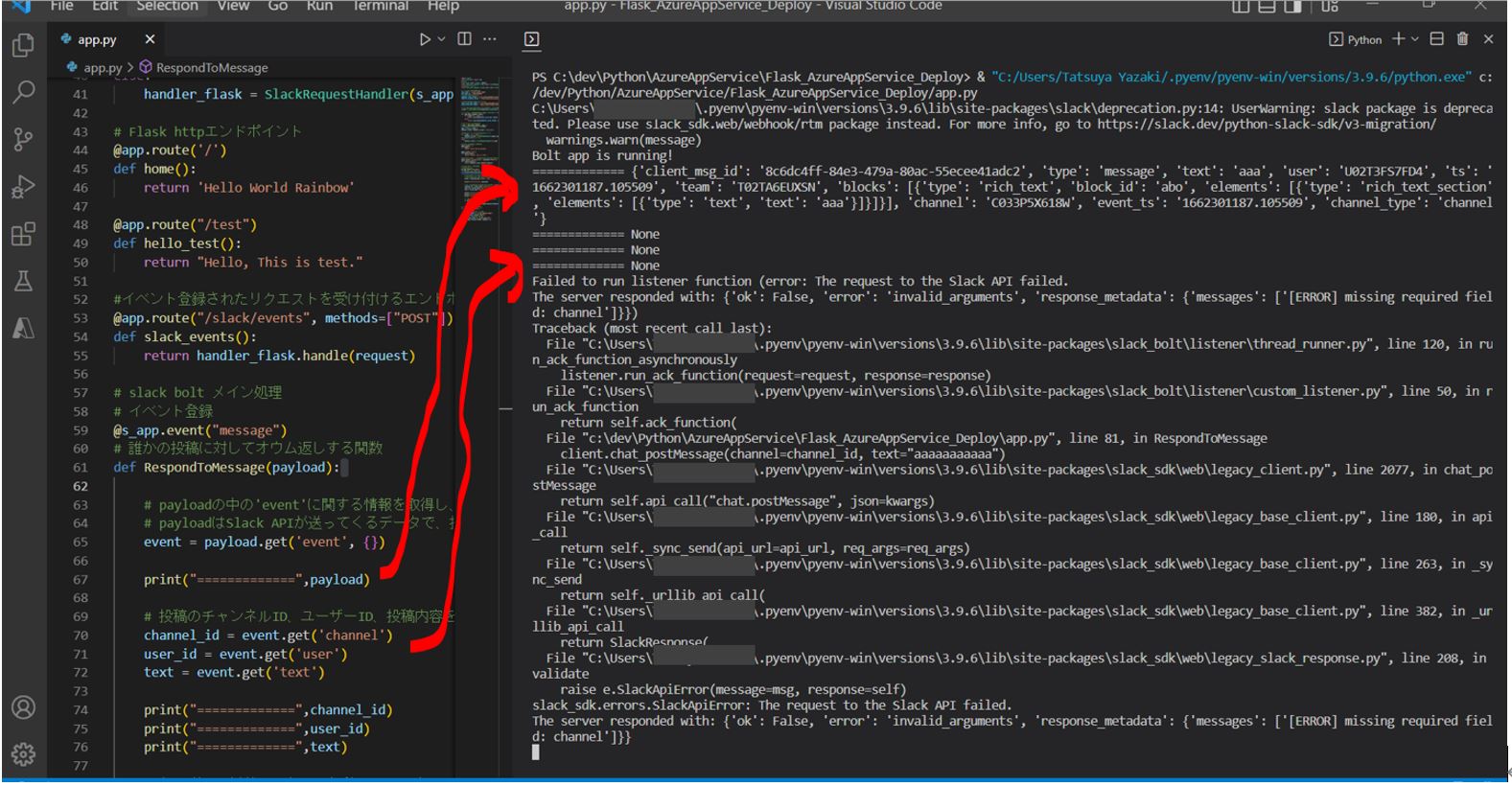Toggle bottom panel layout button
Image resolution: width=1512 pixels, height=786 pixels.
pyautogui.click(x=1267, y=7)
